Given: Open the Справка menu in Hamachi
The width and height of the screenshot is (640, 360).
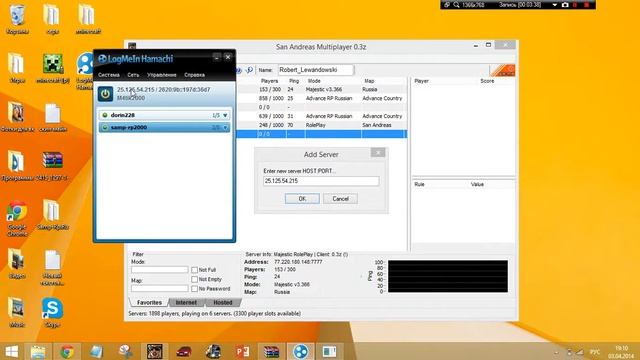Looking at the screenshot, I should coord(194,75).
